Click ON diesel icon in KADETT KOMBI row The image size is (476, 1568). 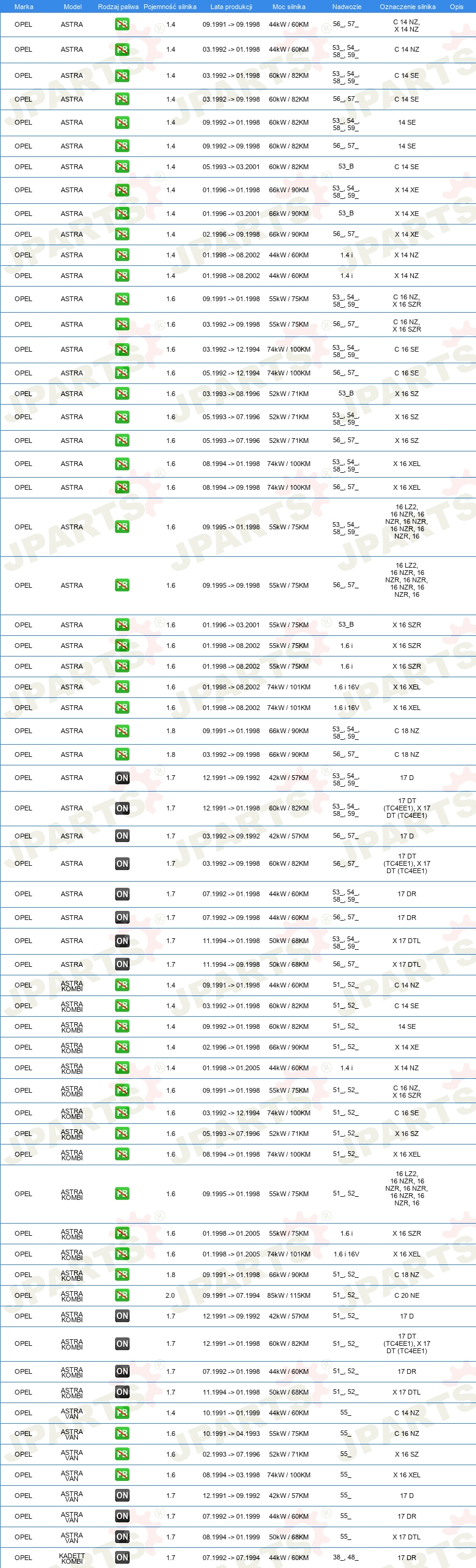pyautogui.click(x=122, y=1558)
